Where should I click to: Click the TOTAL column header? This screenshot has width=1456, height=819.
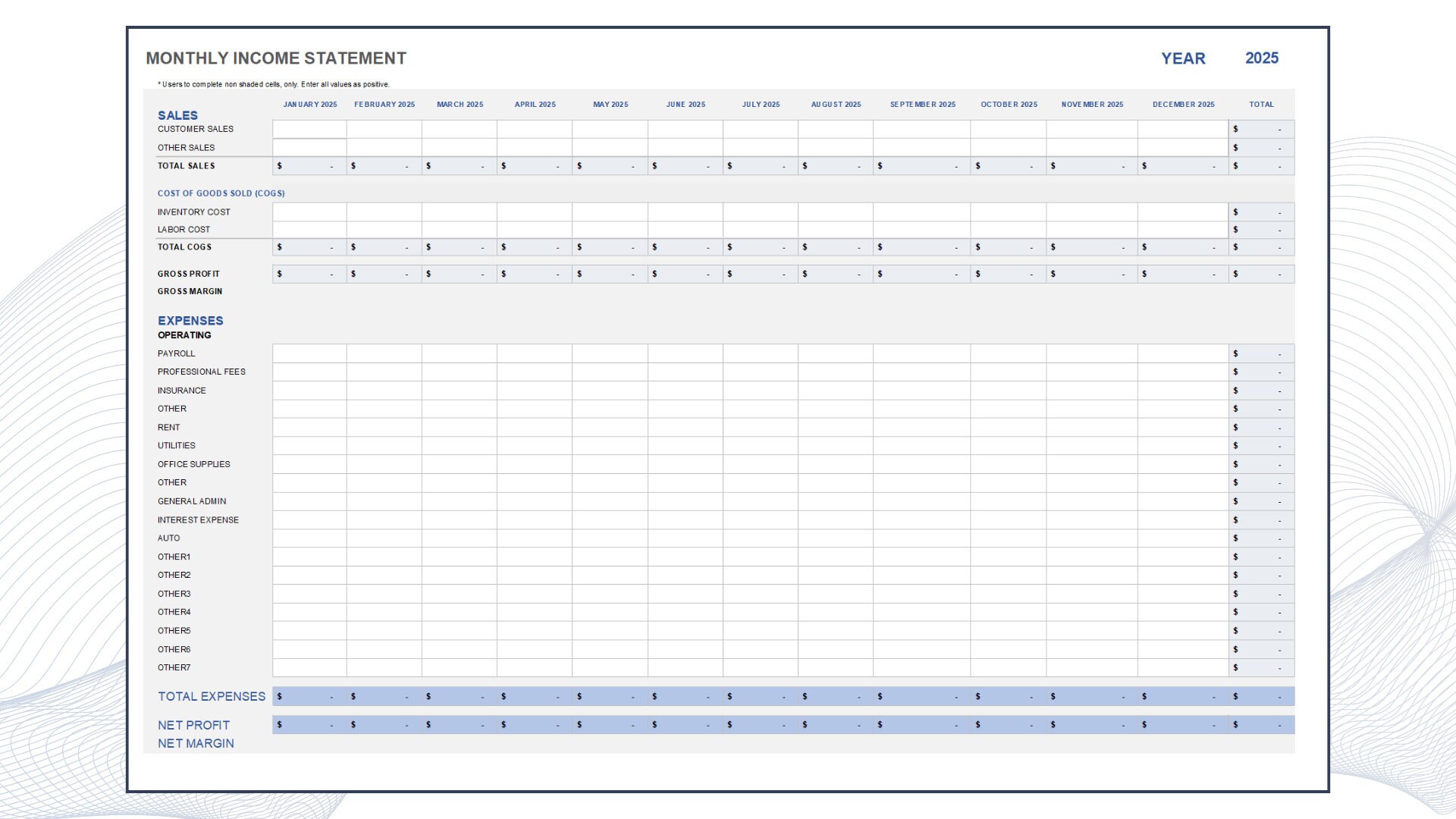(1261, 105)
